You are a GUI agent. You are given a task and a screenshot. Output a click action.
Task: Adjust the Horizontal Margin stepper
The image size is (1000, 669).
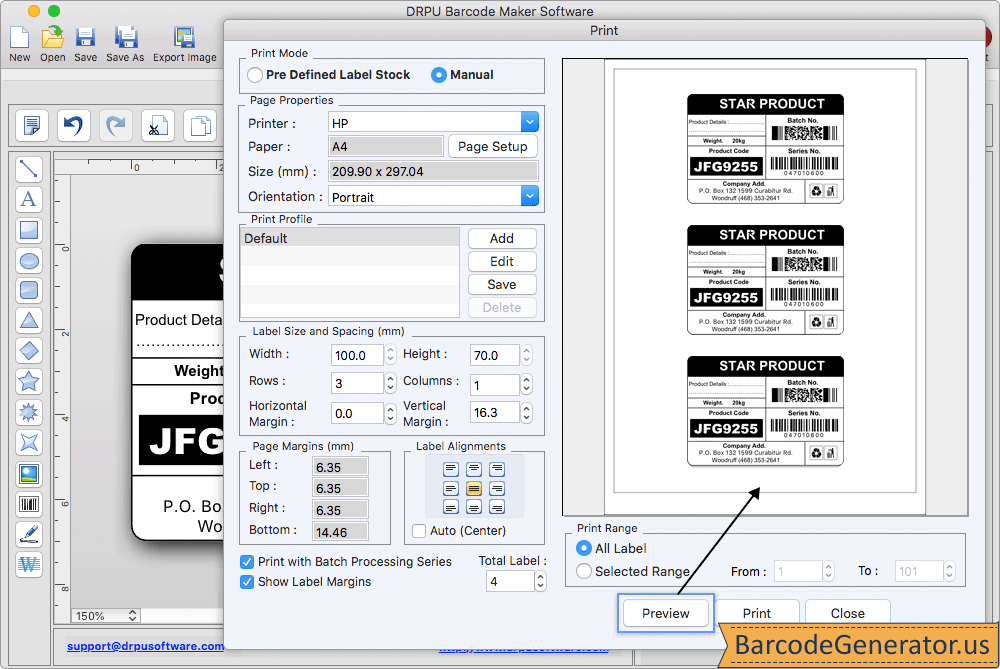coord(390,413)
